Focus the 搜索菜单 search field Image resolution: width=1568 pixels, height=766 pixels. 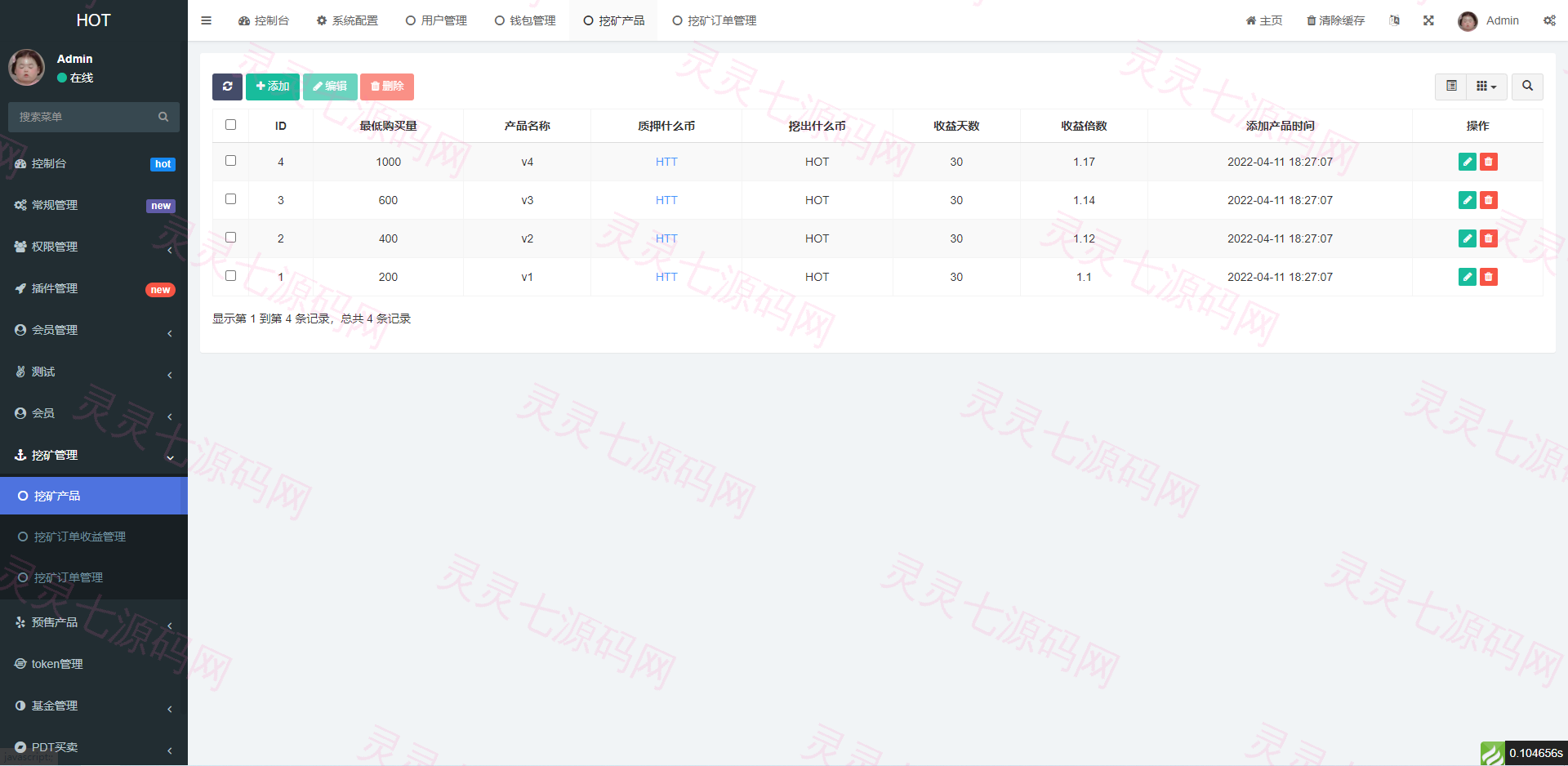click(84, 117)
